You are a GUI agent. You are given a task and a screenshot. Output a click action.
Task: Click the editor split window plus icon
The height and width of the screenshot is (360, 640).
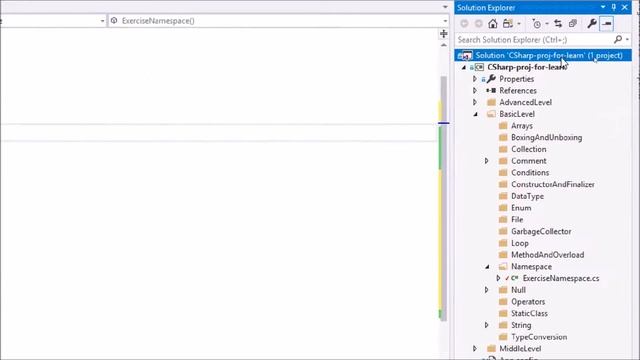coord(444,34)
